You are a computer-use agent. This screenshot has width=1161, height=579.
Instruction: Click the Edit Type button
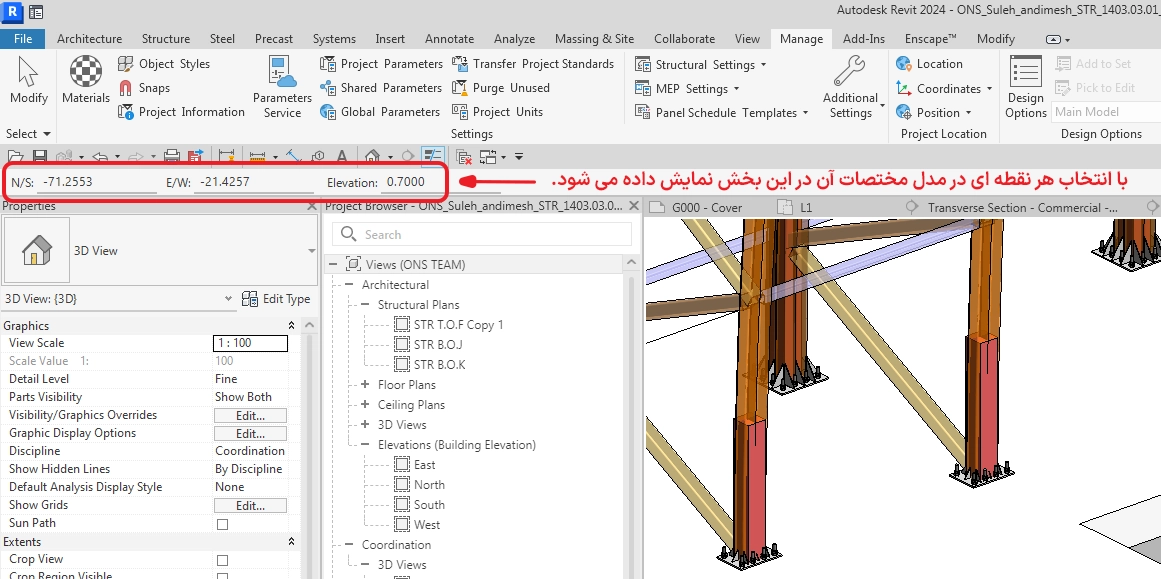pyautogui.click(x=276, y=299)
